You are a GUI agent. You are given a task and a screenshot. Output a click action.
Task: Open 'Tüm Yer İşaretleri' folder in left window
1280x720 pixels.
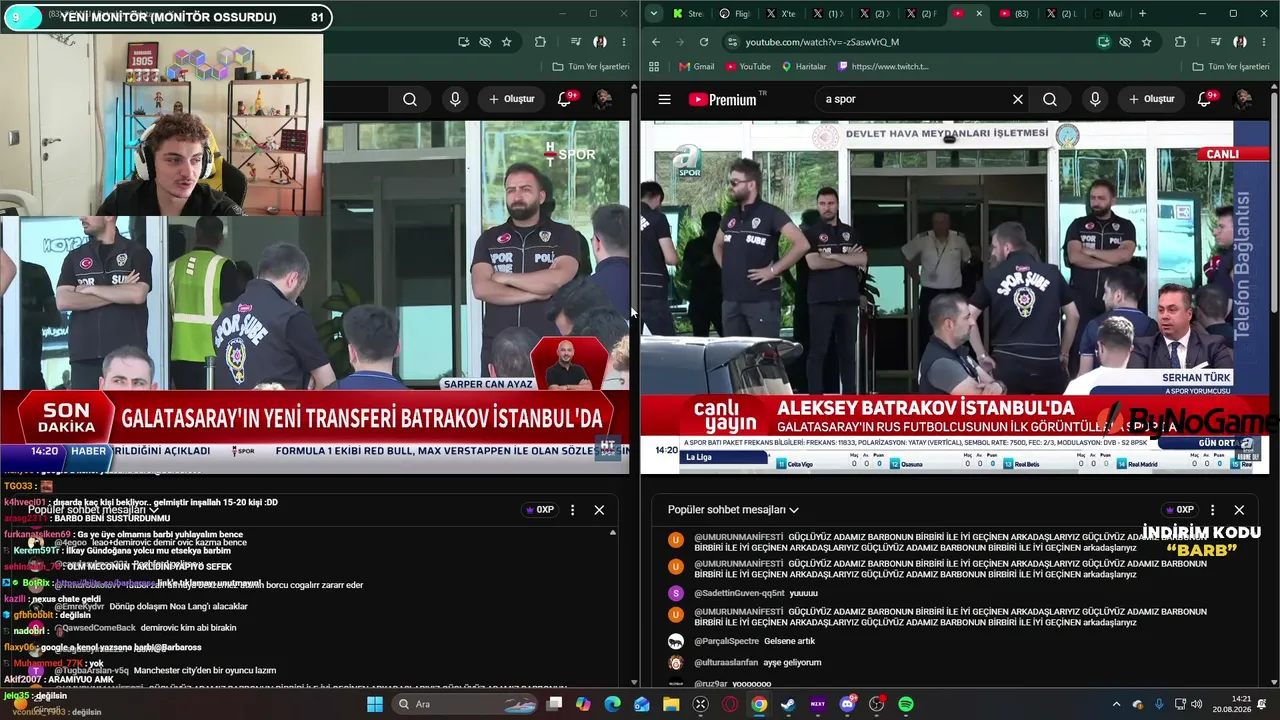point(591,67)
